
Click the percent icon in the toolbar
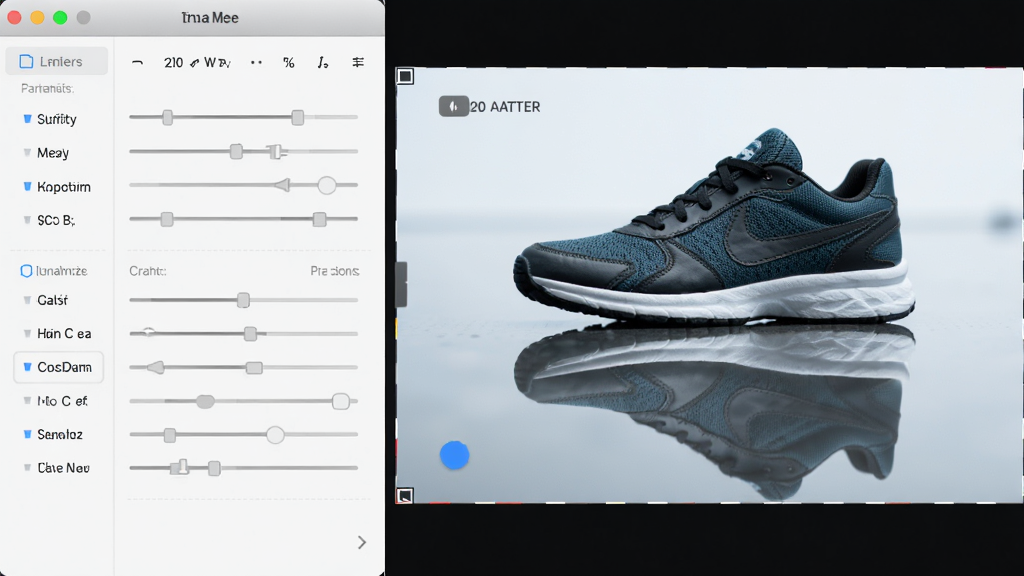tap(289, 63)
